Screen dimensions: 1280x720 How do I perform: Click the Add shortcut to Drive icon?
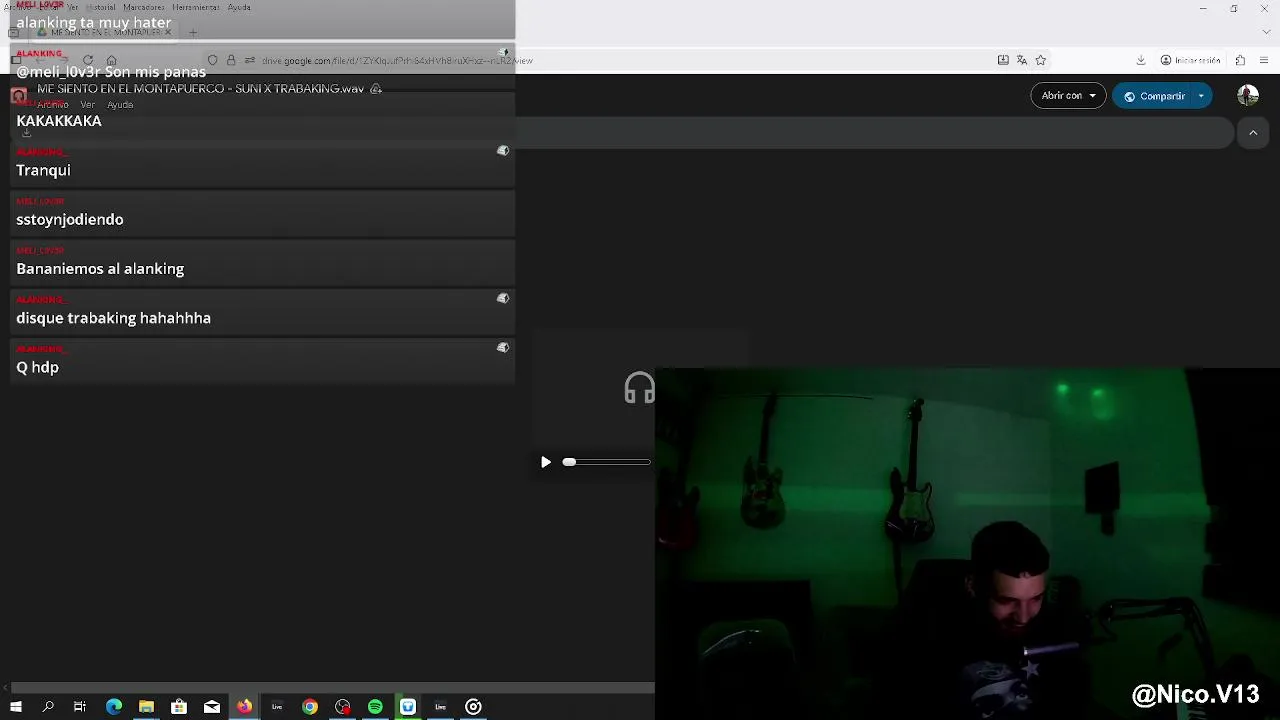(x=376, y=89)
